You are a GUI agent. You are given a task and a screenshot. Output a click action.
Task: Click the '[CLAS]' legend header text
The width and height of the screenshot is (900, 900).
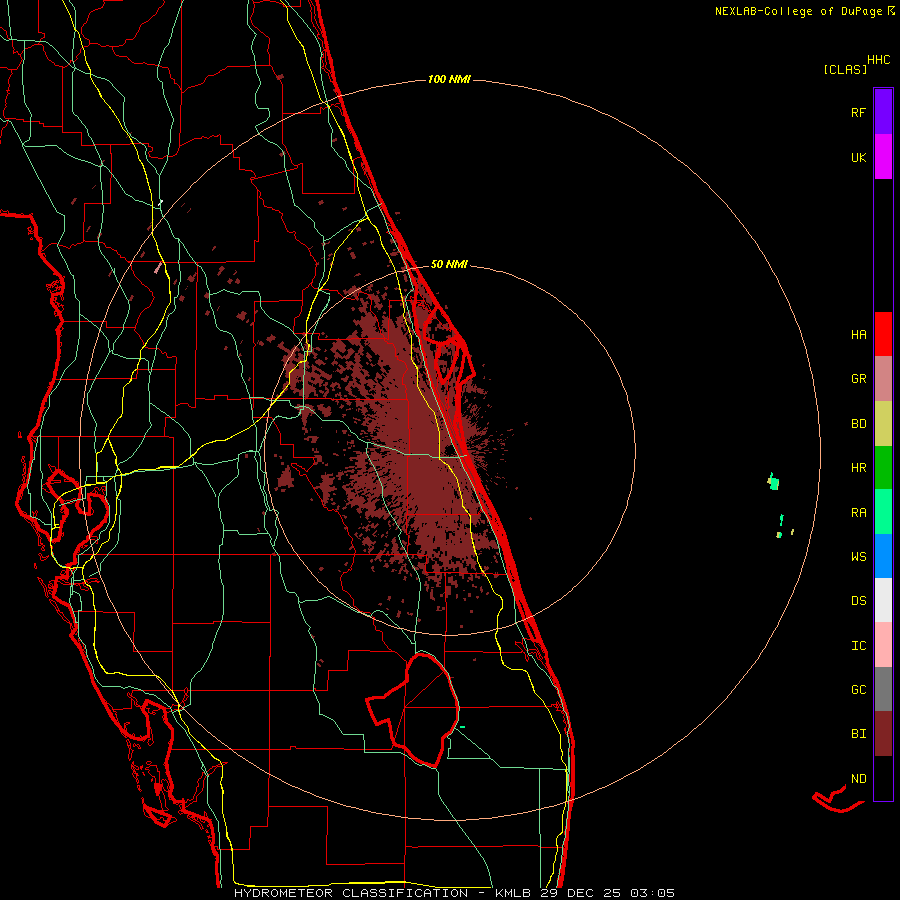pos(845,69)
